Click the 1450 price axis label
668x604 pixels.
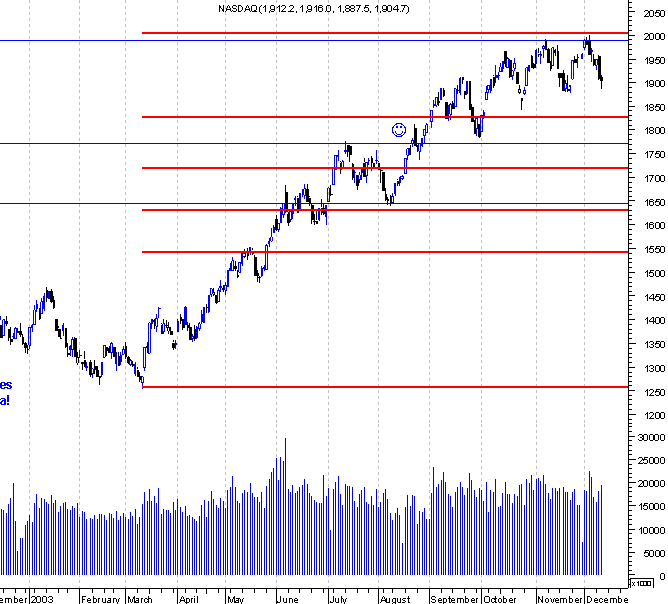point(654,297)
